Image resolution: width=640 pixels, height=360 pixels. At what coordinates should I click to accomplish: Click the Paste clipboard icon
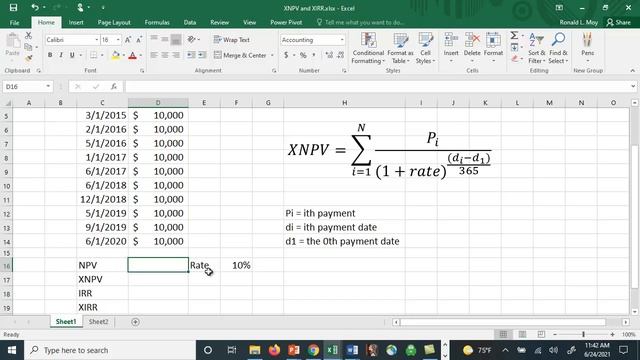point(13,41)
